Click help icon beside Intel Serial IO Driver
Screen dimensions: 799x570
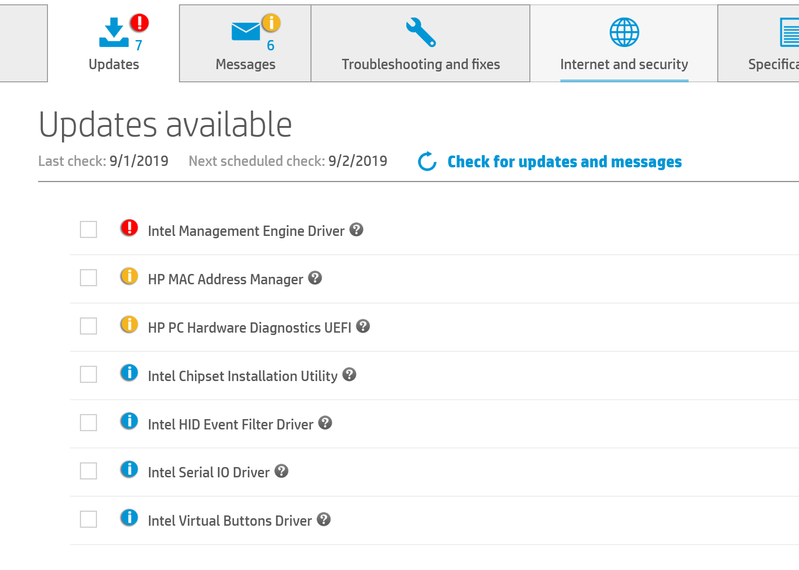pos(281,471)
